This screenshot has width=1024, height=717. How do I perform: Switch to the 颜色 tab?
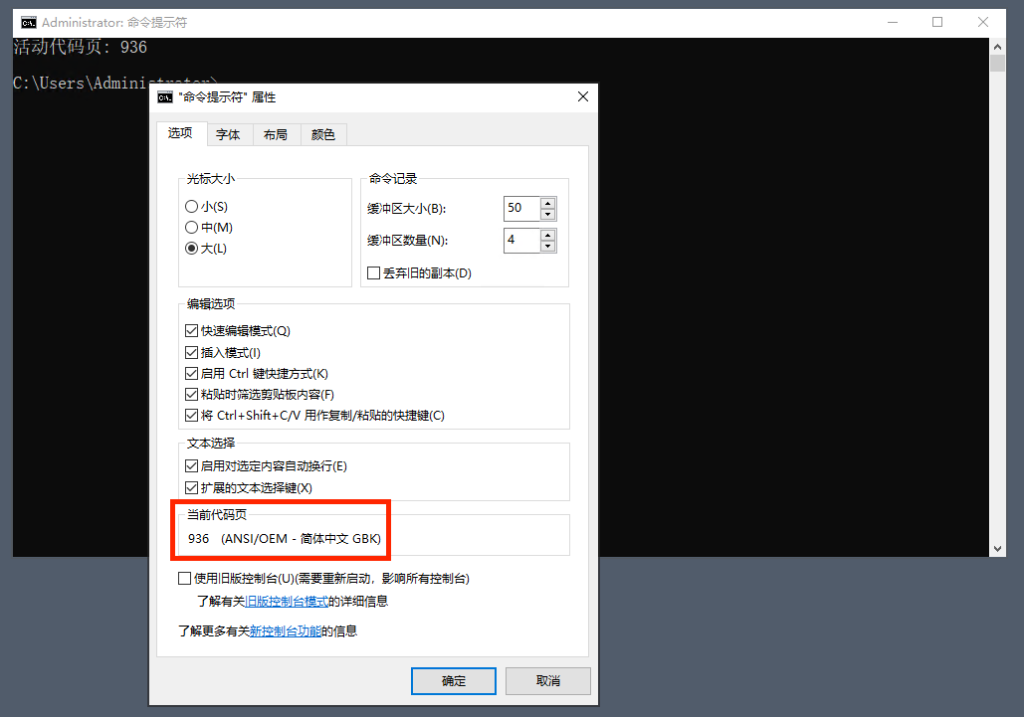pos(323,135)
